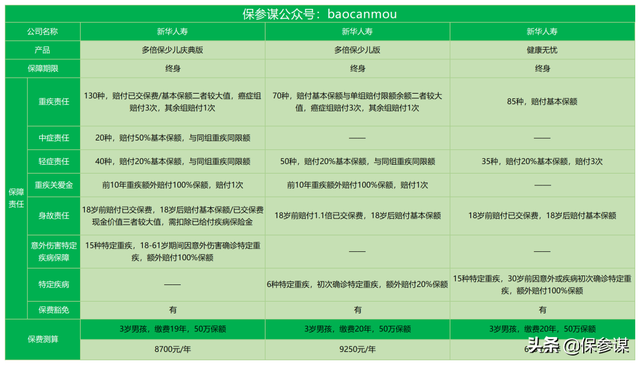Click the vertical '保障责任' label

[x=16, y=198]
